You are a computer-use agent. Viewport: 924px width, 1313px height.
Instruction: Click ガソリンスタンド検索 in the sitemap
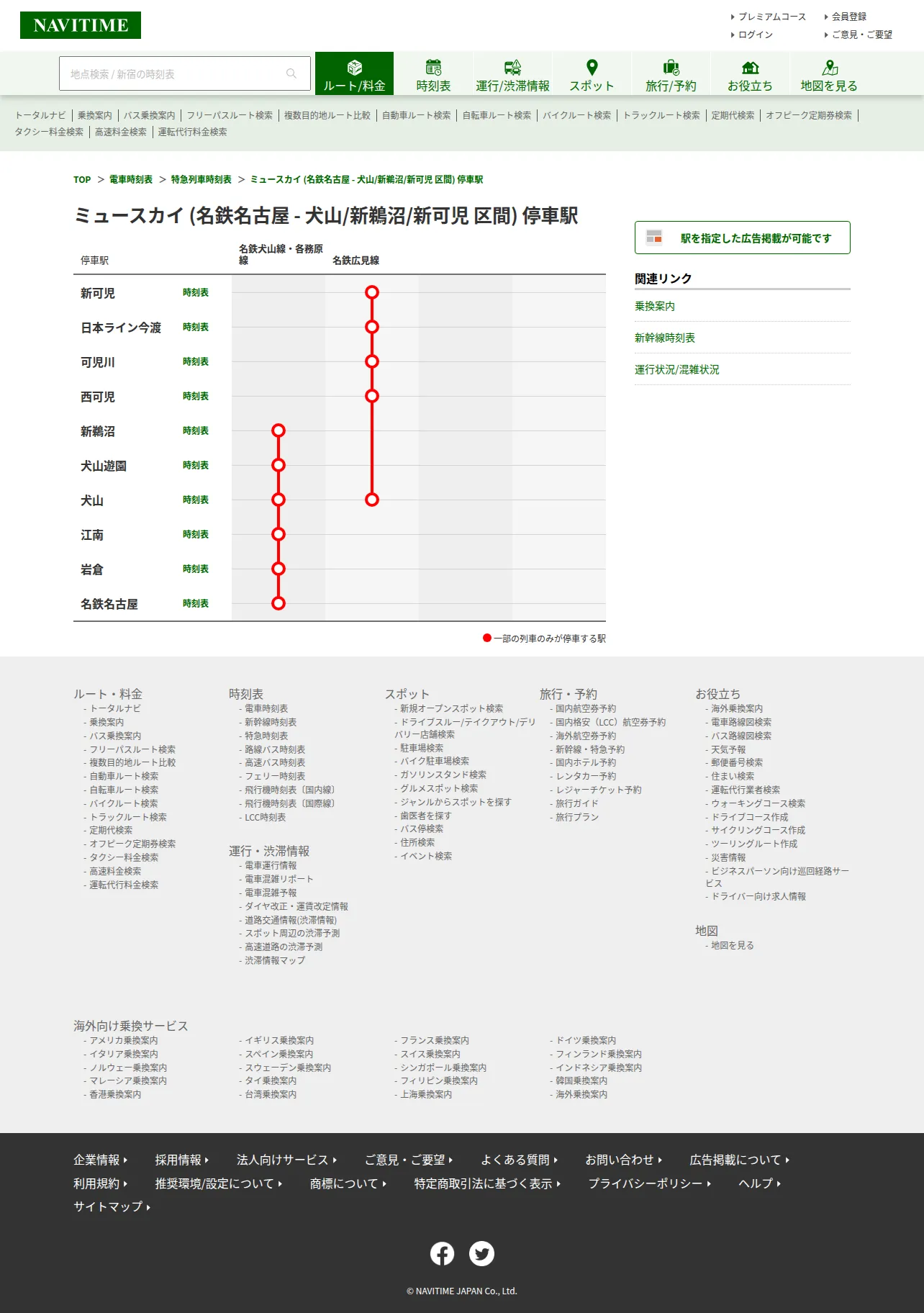pyautogui.click(x=443, y=775)
